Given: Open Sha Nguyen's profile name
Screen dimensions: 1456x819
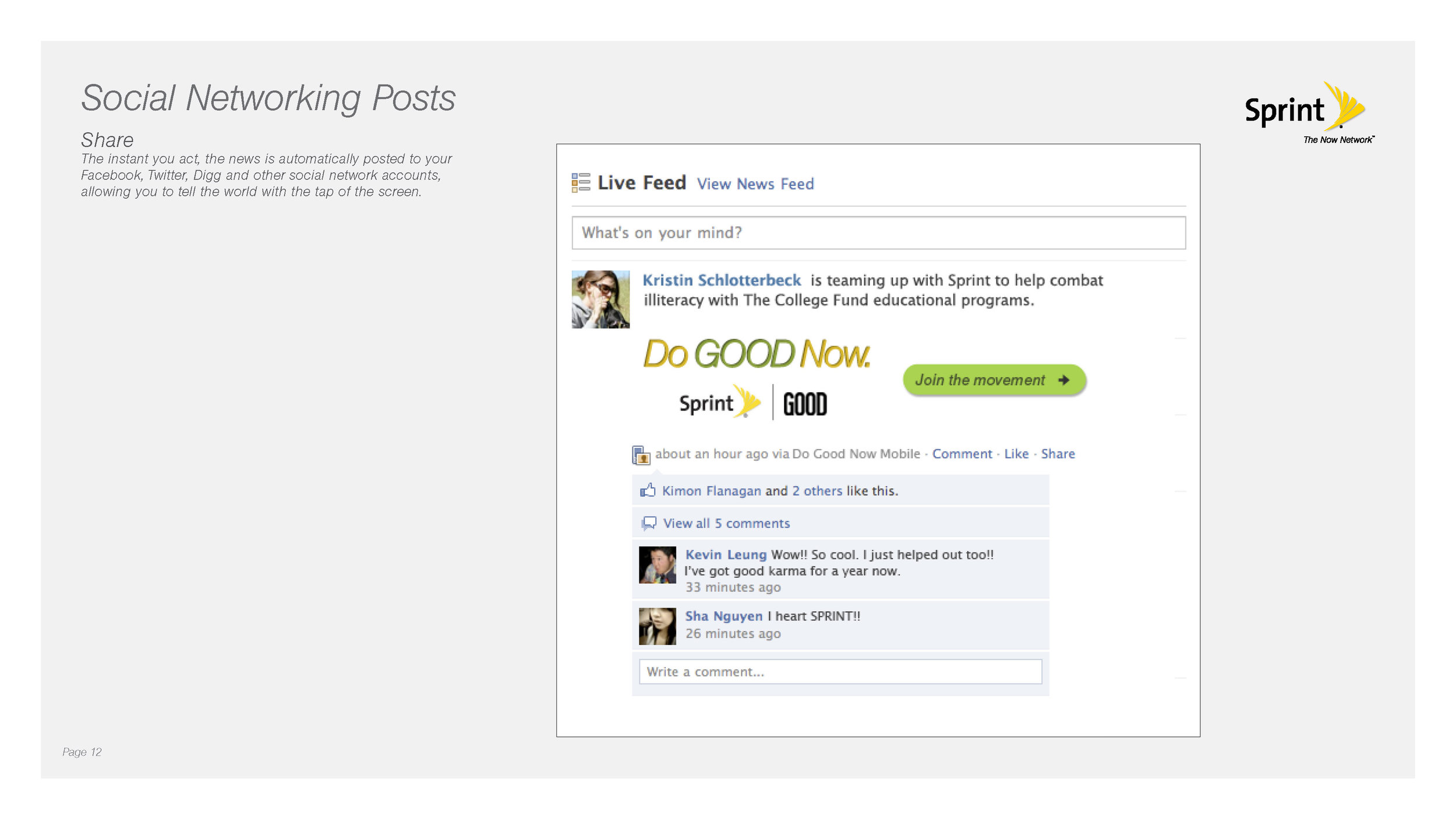Looking at the screenshot, I should pyautogui.click(x=723, y=616).
